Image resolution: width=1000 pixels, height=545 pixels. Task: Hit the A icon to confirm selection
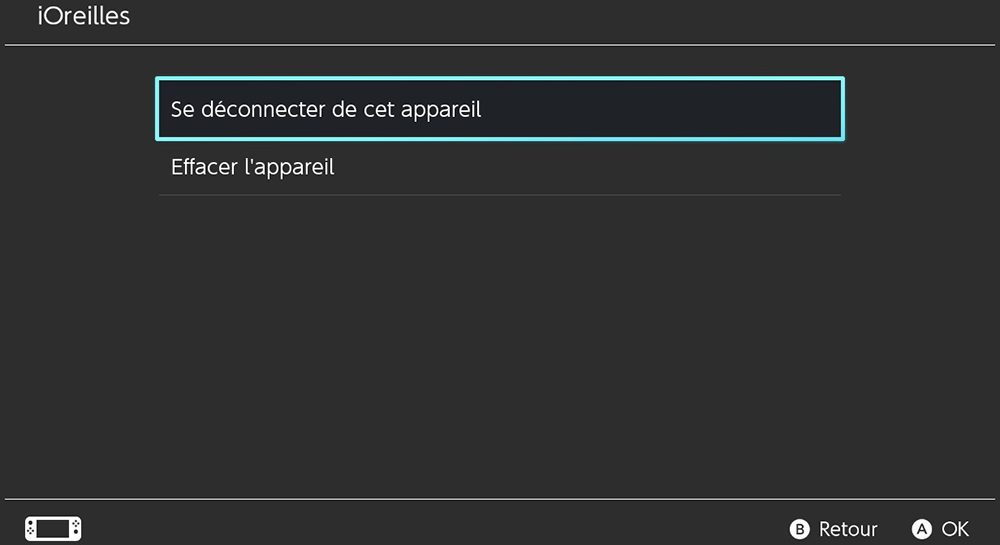click(921, 529)
